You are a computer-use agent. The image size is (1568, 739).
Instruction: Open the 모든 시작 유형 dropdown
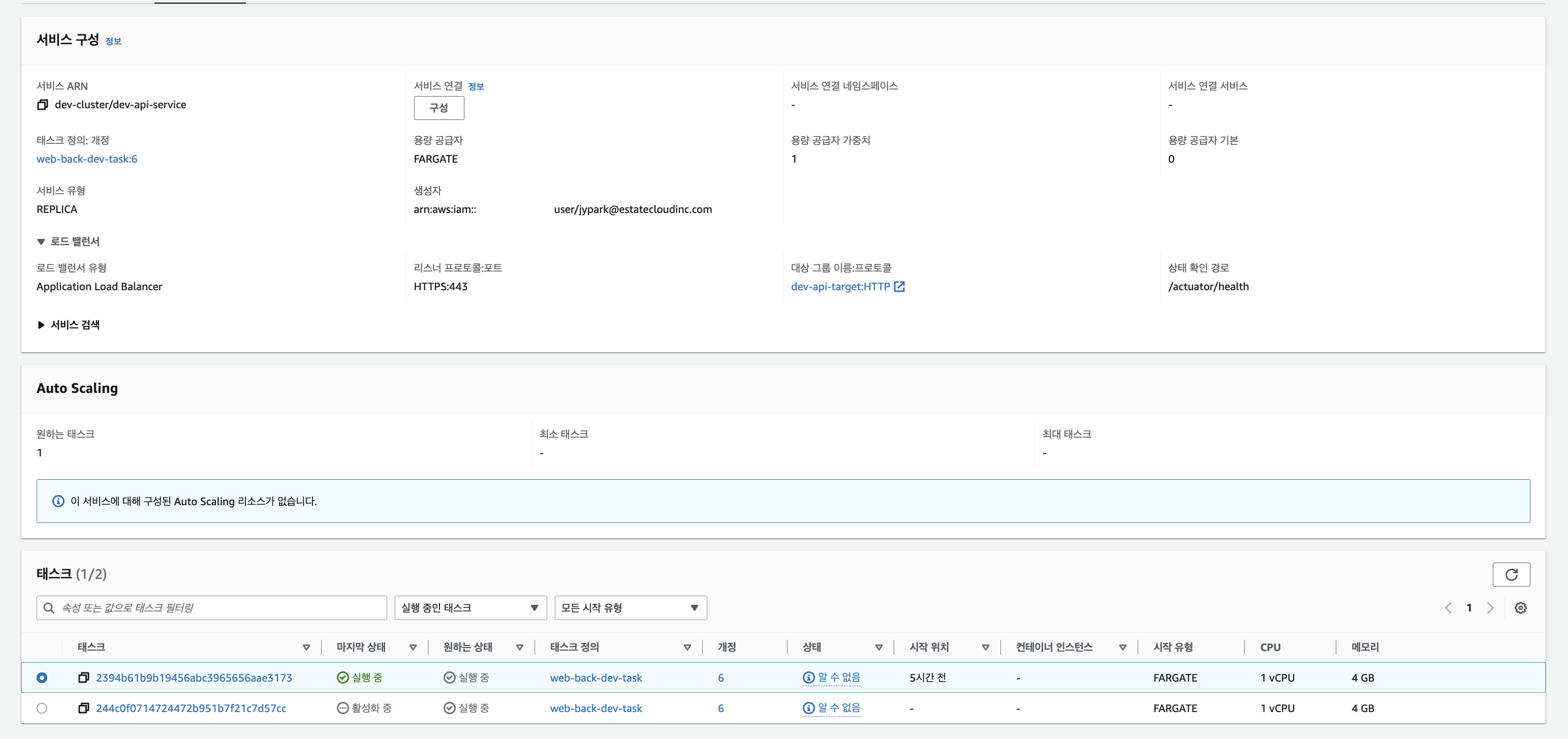point(631,607)
